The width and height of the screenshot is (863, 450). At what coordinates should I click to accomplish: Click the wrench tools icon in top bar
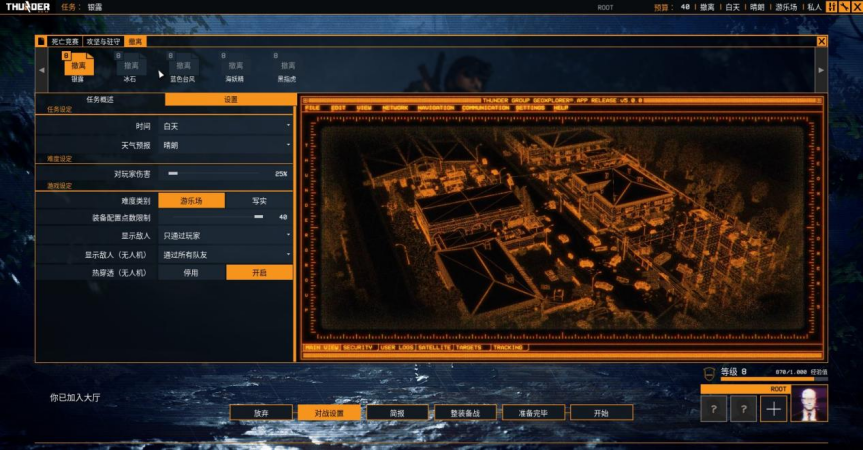click(x=843, y=7)
